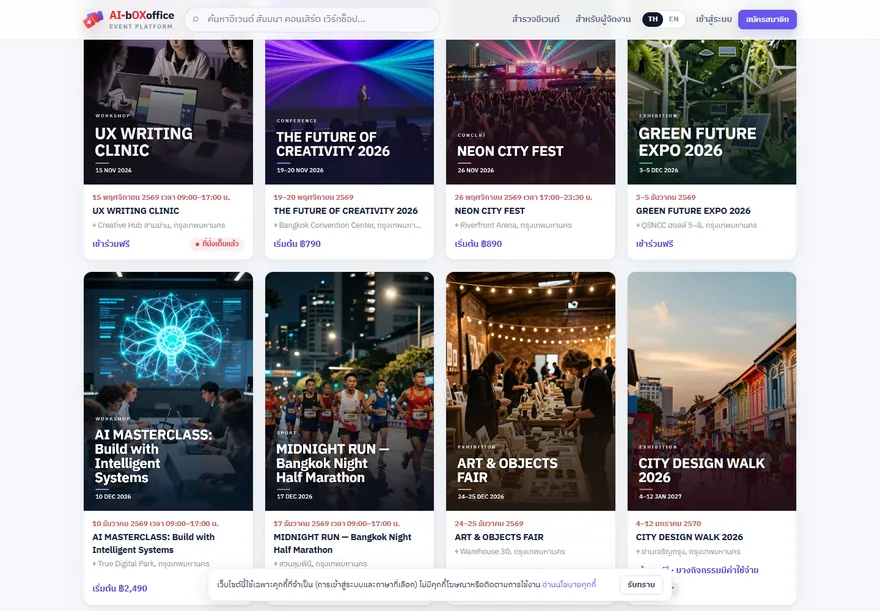This screenshot has width=880, height=611.
Task: Open the สำหรับผู้จัดงาน navigation item
Action: (603, 19)
